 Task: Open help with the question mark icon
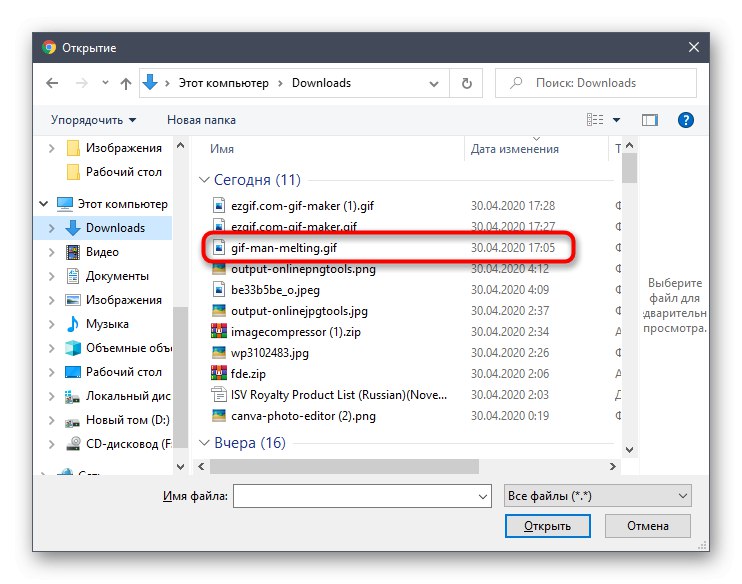686,120
